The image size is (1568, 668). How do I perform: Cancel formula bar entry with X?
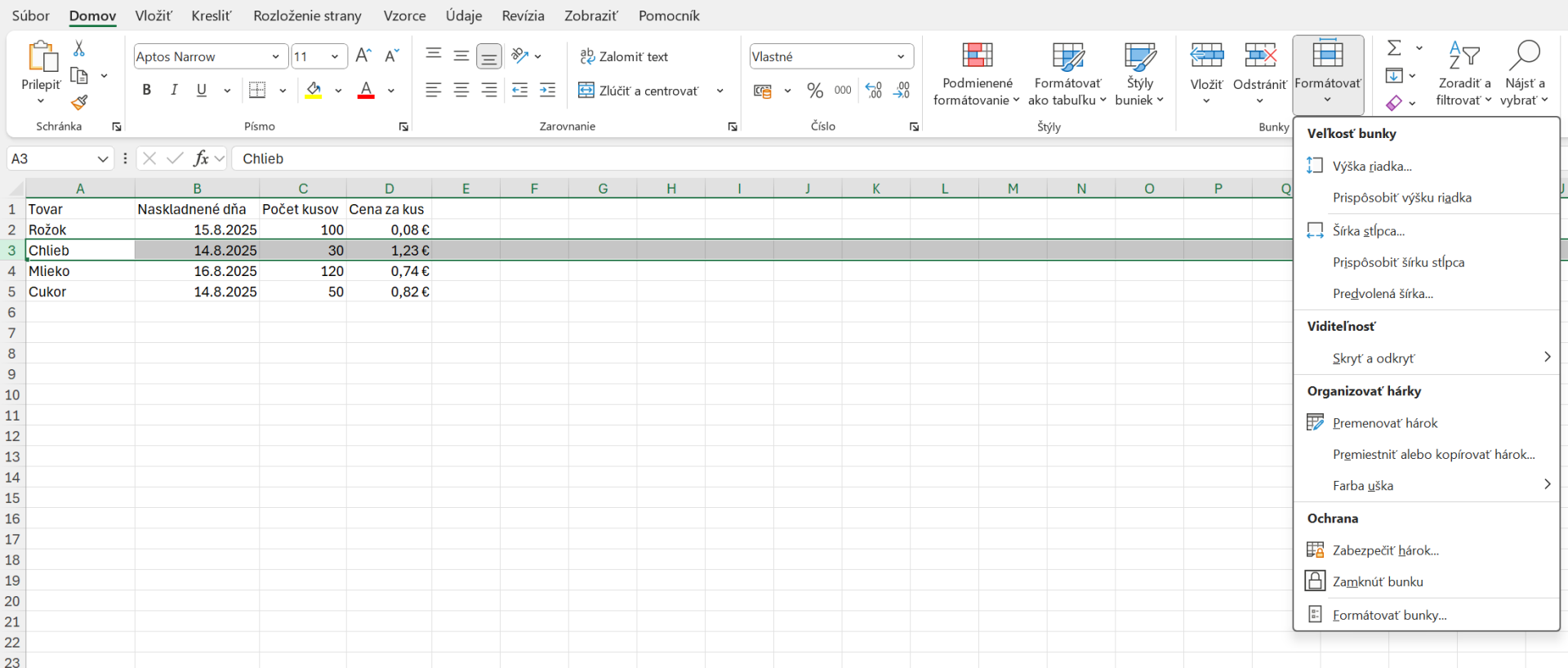click(x=149, y=158)
